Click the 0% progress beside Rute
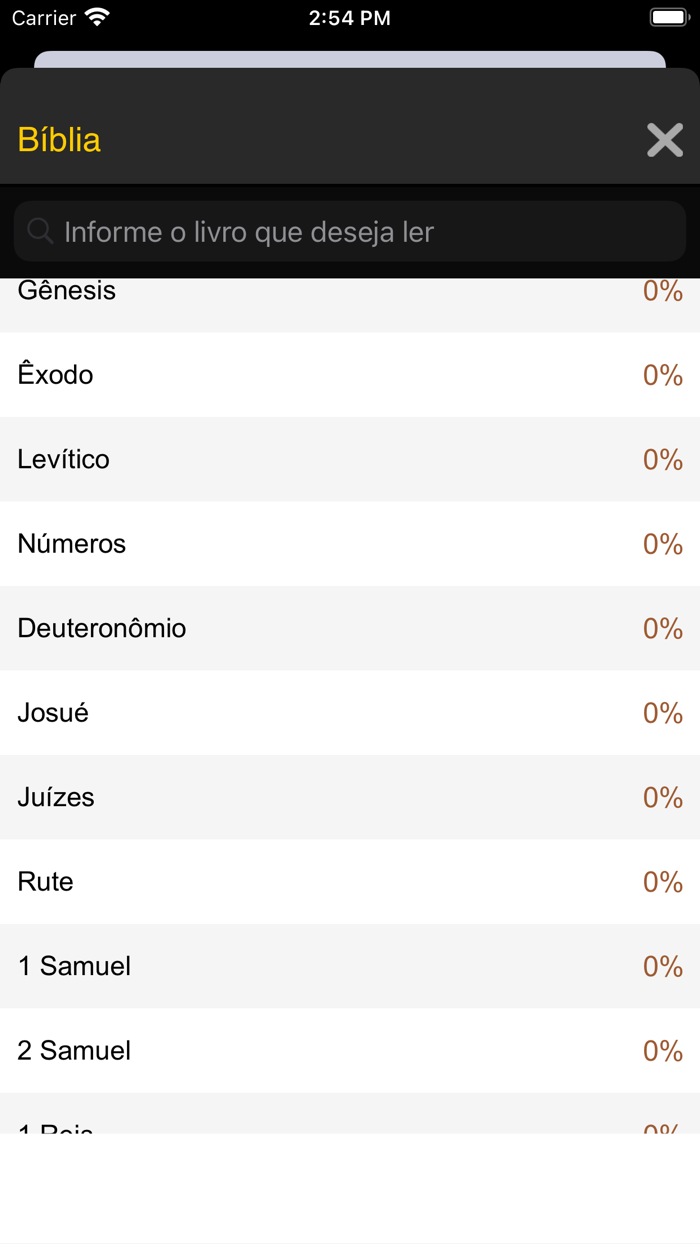 (662, 882)
